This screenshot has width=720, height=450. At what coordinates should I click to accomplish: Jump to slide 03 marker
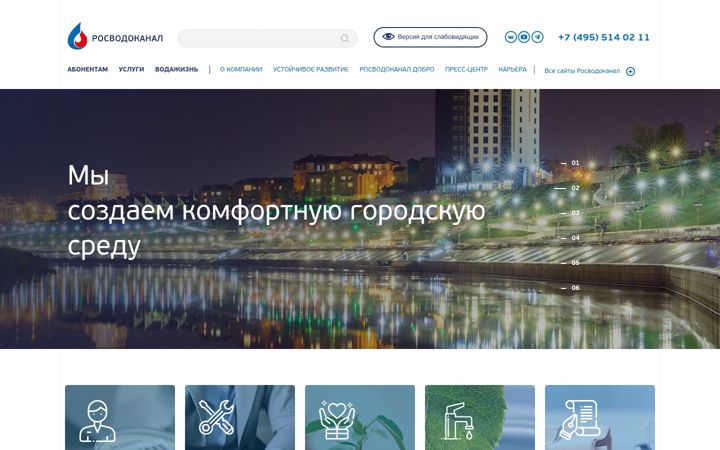click(570, 213)
